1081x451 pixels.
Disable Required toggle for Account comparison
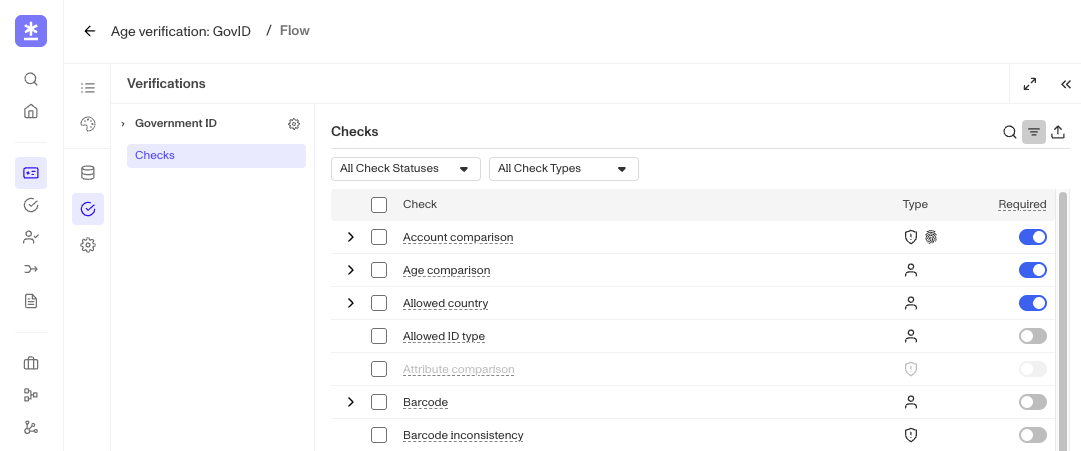tap(1032, 237)
